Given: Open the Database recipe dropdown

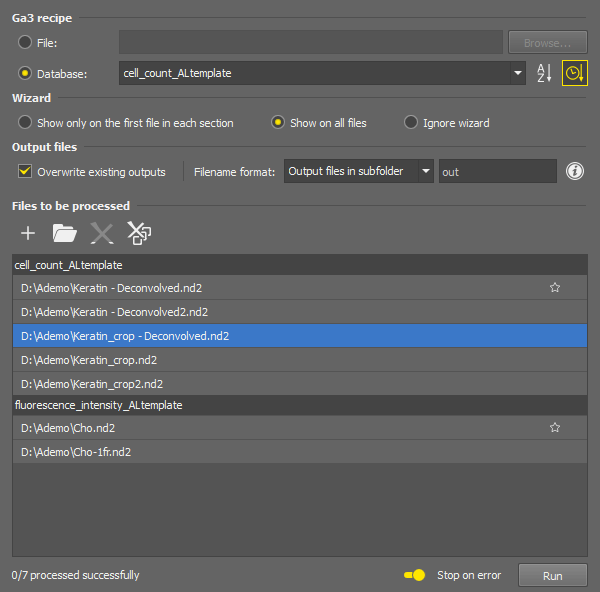Looking at the screenshot, I should [x=518, y=73].
